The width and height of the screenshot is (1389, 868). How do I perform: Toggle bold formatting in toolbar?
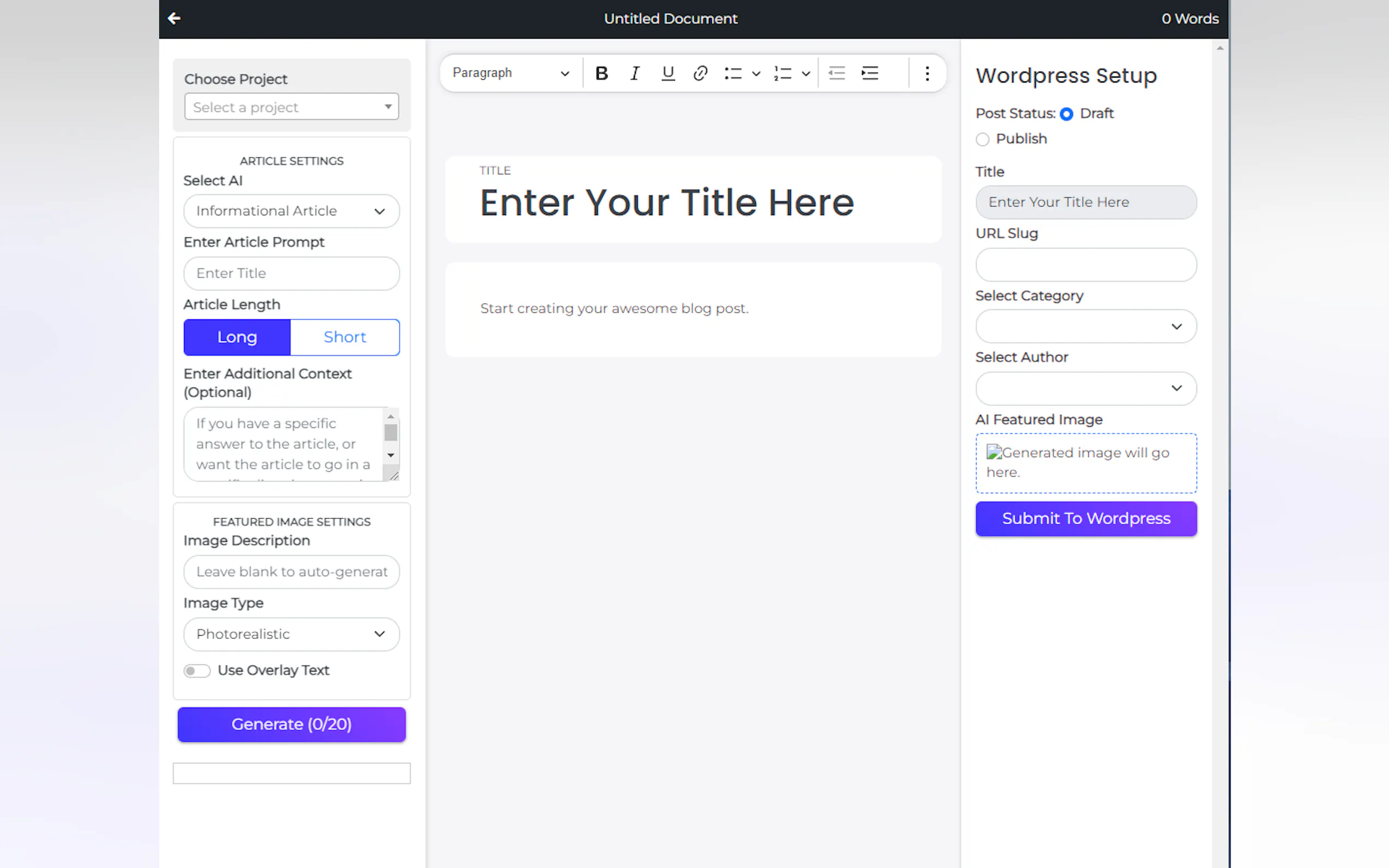[x=601, y=73]
